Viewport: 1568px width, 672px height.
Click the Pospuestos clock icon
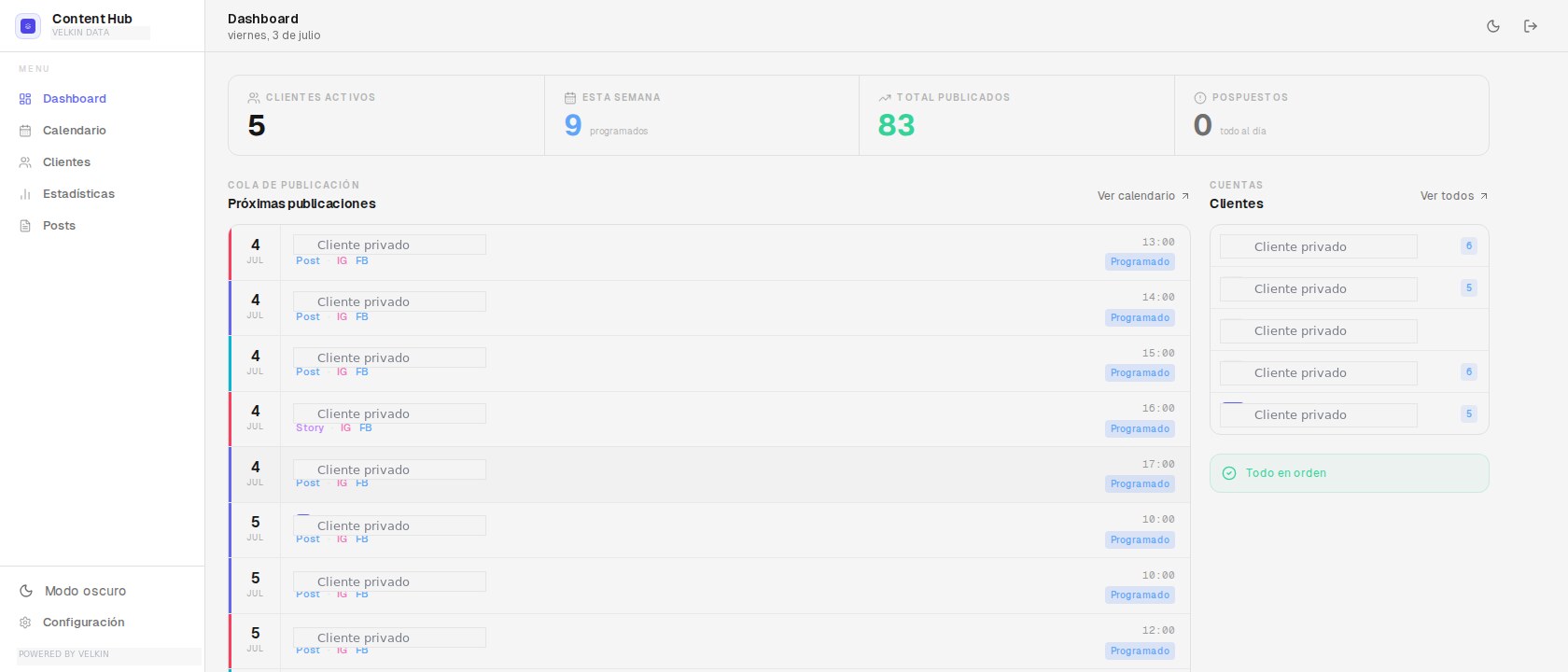tap(1200, 98)
